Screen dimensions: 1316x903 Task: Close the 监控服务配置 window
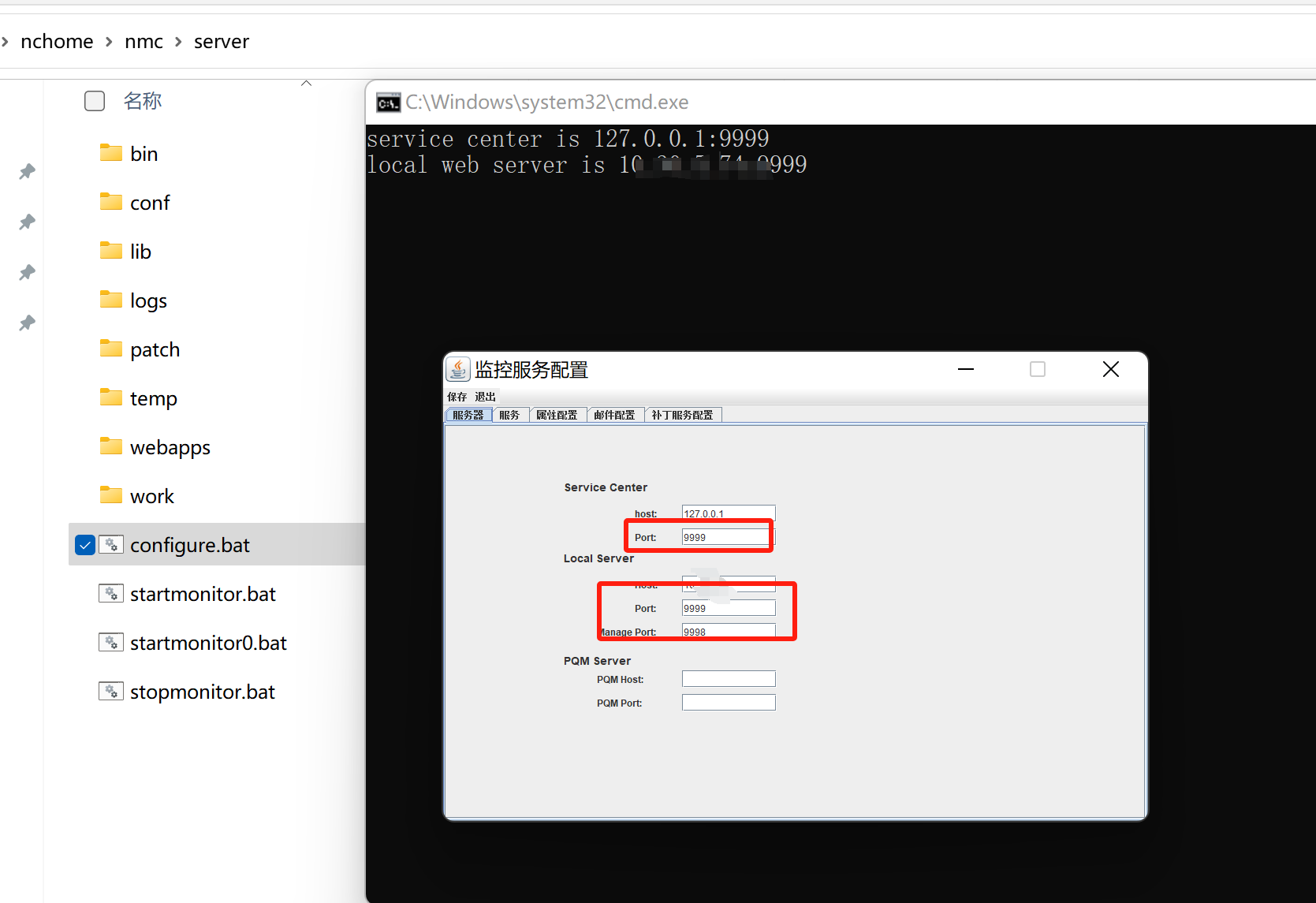(1111, 369)
